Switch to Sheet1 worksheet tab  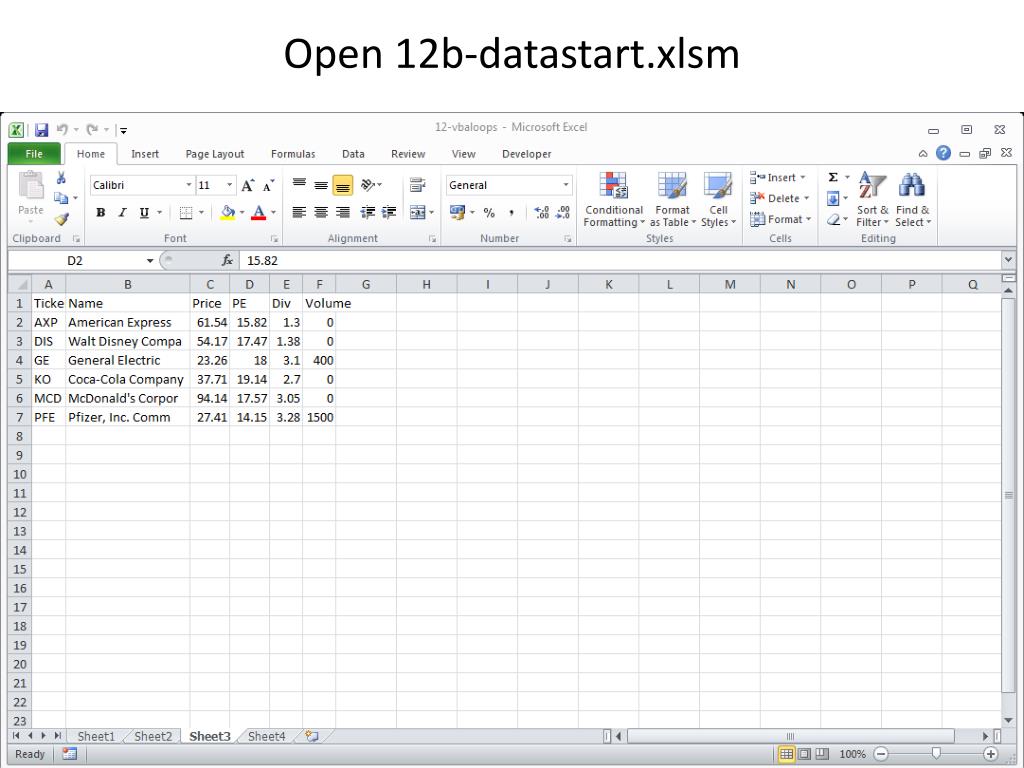[x=96, y=736]
